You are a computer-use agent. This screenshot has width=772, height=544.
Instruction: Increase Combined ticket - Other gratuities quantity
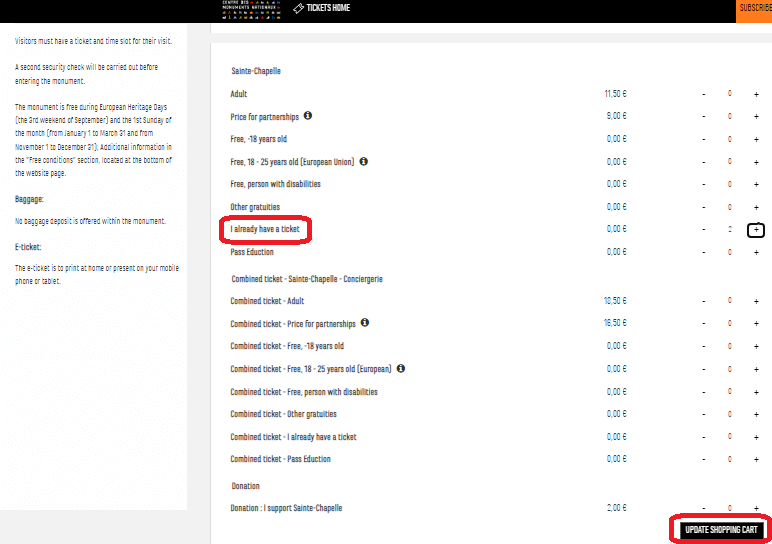756,415
